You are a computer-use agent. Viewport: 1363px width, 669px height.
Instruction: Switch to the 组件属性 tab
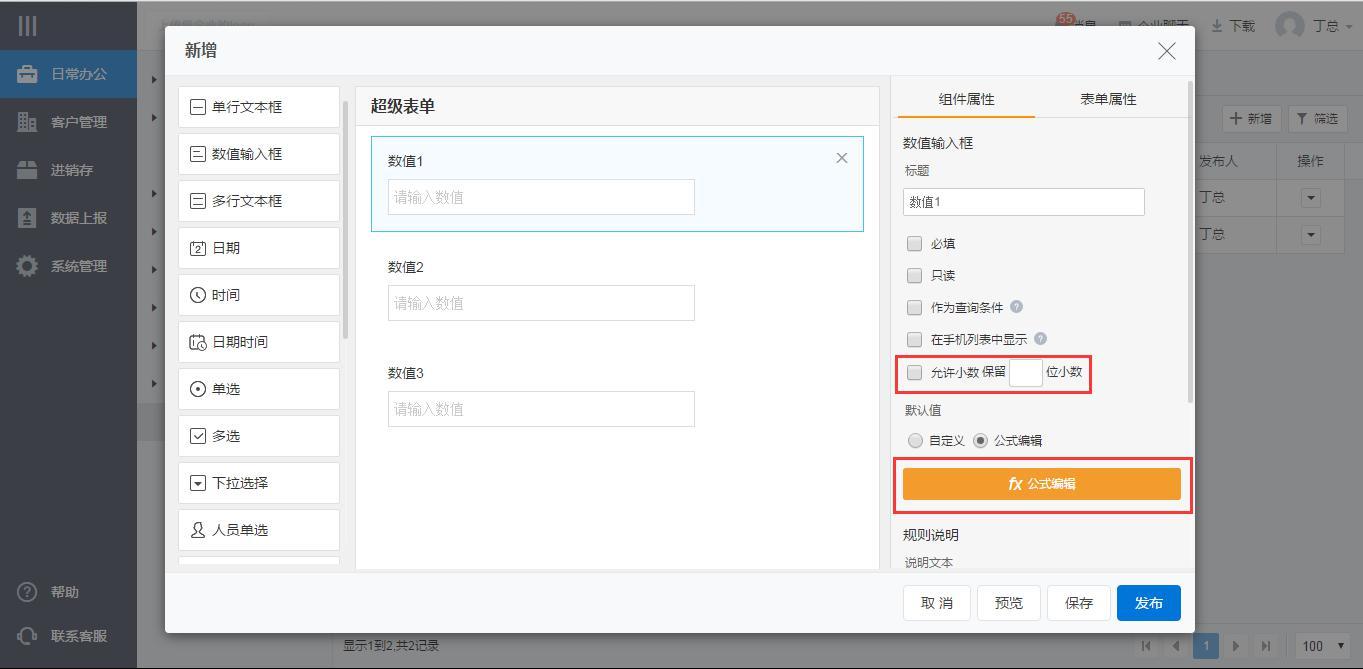point(966,99)
